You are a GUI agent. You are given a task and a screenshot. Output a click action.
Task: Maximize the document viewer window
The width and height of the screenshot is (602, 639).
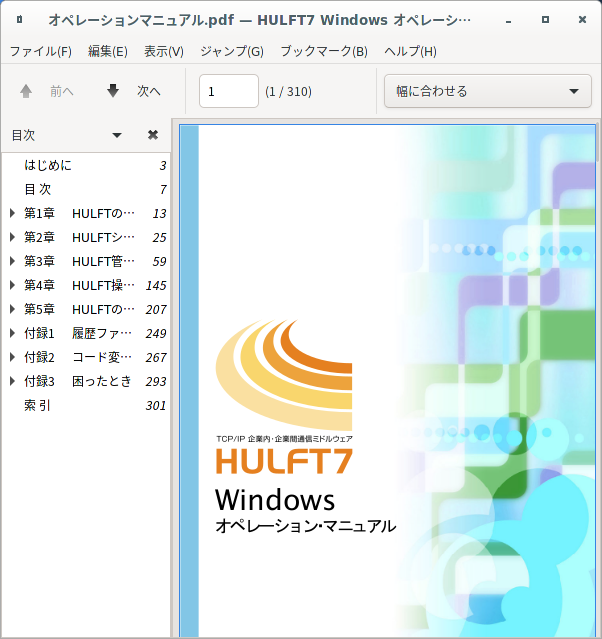pyautogui.click(x=545, y=20)
